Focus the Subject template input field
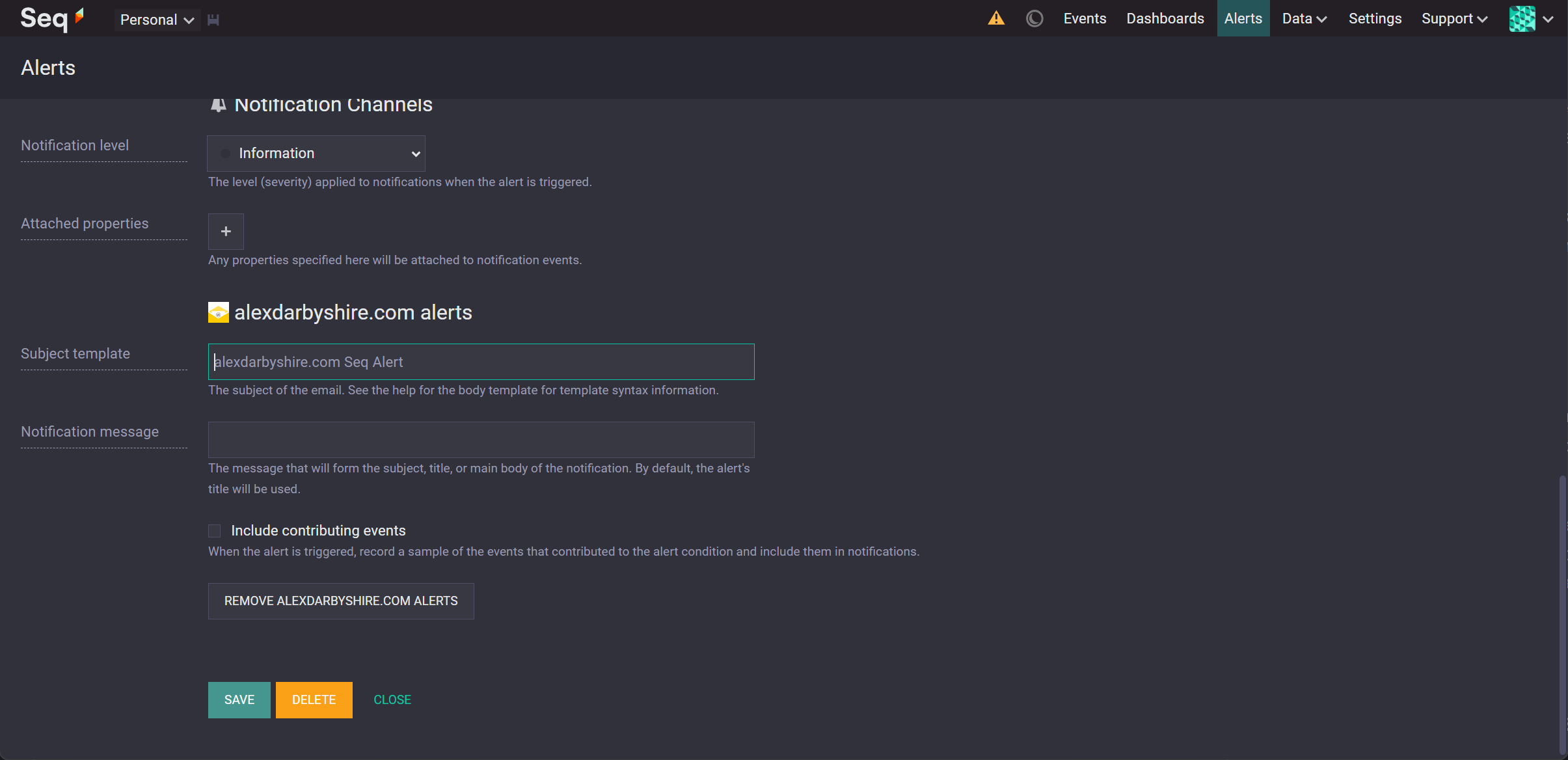The width and height of the screenshot is (1568, 760). coord(481,362)
